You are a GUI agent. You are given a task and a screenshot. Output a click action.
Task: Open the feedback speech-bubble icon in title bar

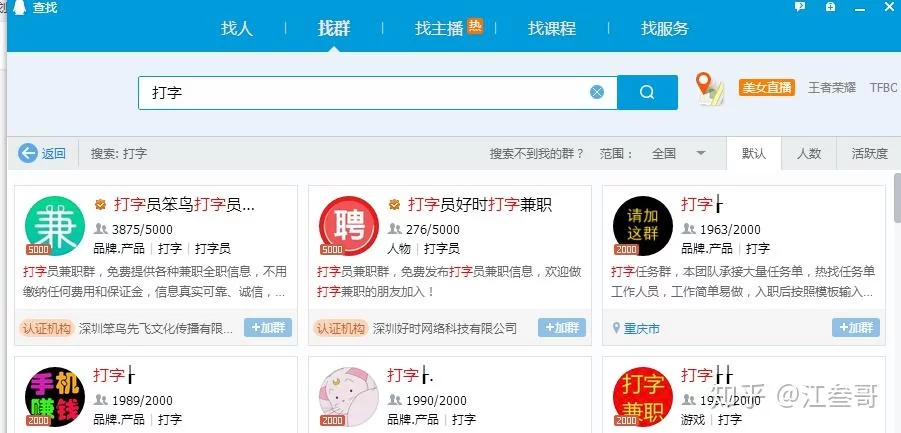[800, 7]
